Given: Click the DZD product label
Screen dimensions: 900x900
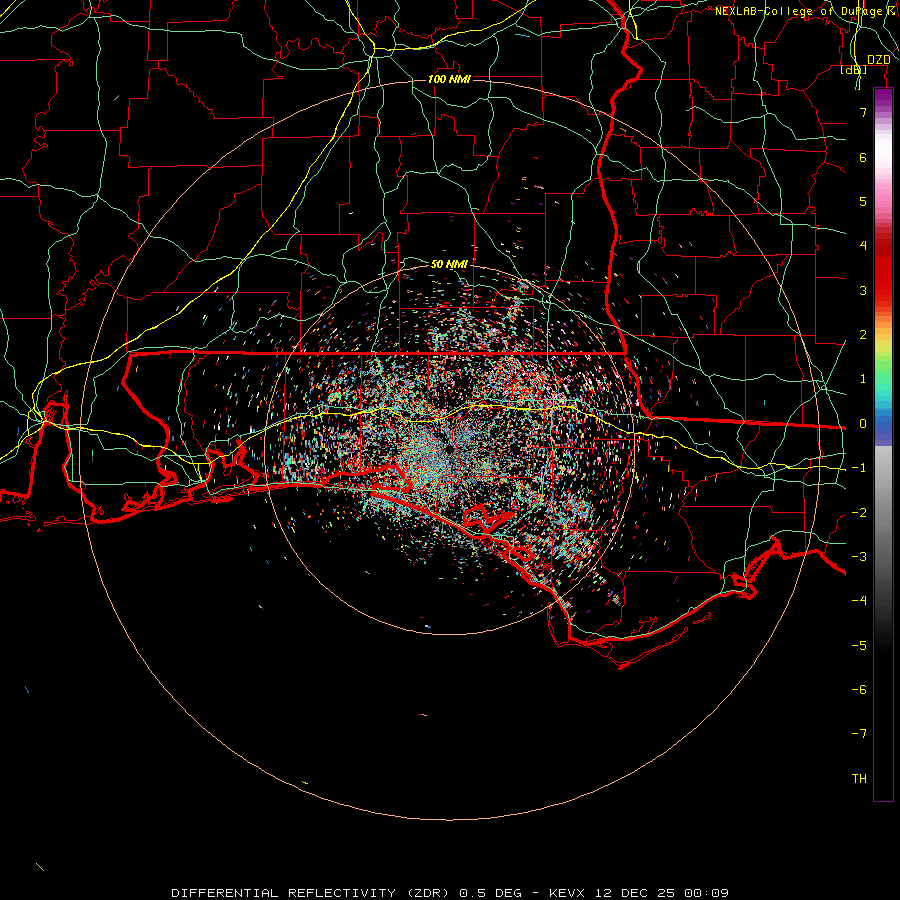Looking at the screenshot, I should pos(879,60).
